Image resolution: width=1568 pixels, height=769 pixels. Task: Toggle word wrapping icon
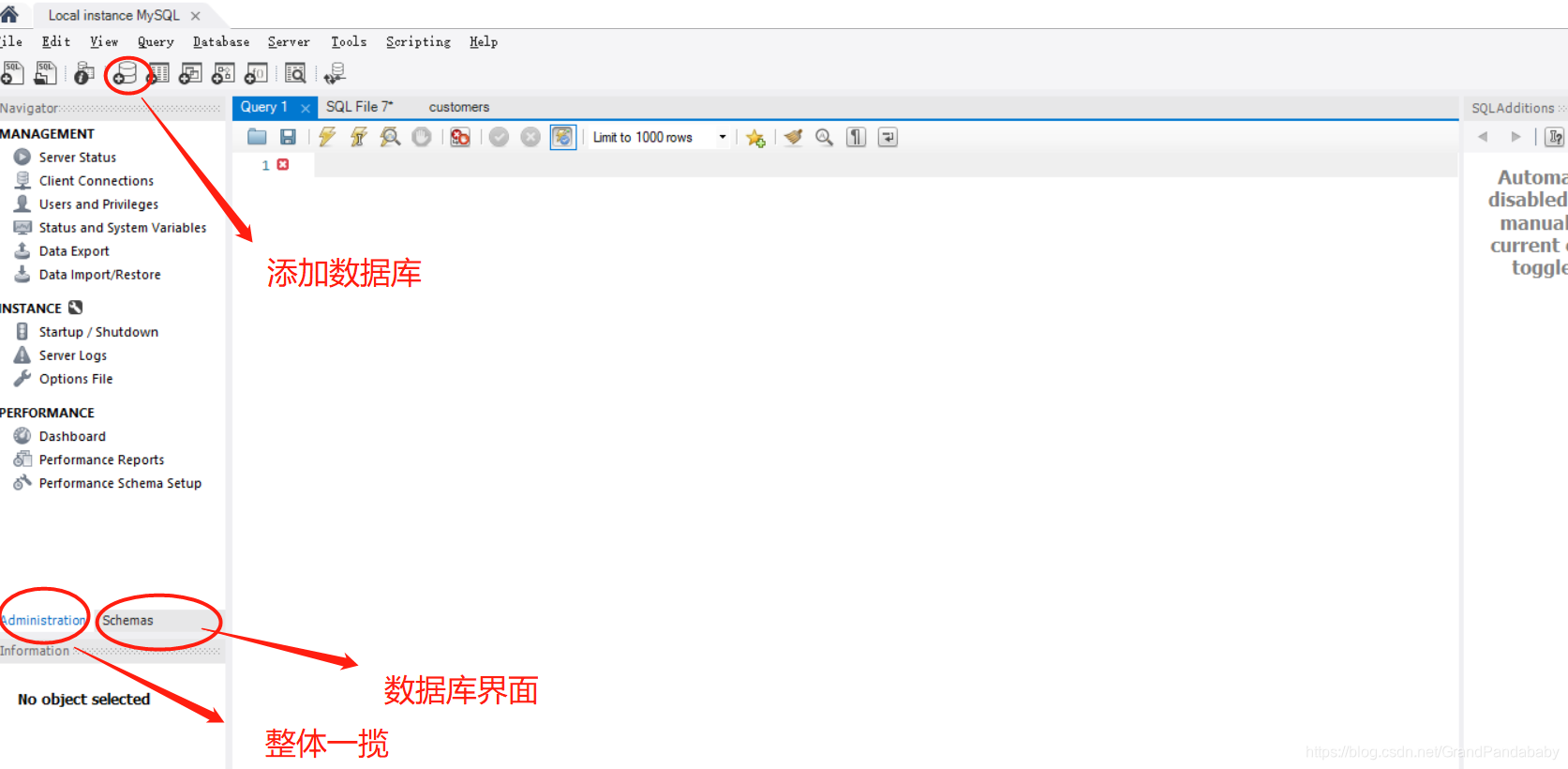pyautogui.click(x=888, y=137)
